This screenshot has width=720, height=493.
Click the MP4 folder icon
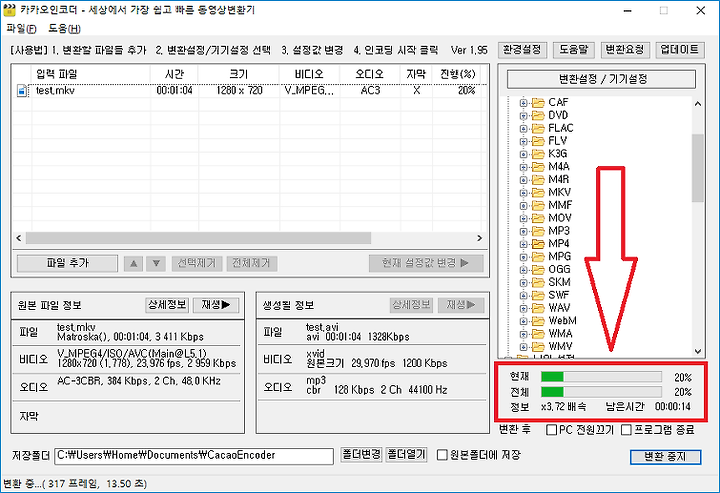pos(538,244)
